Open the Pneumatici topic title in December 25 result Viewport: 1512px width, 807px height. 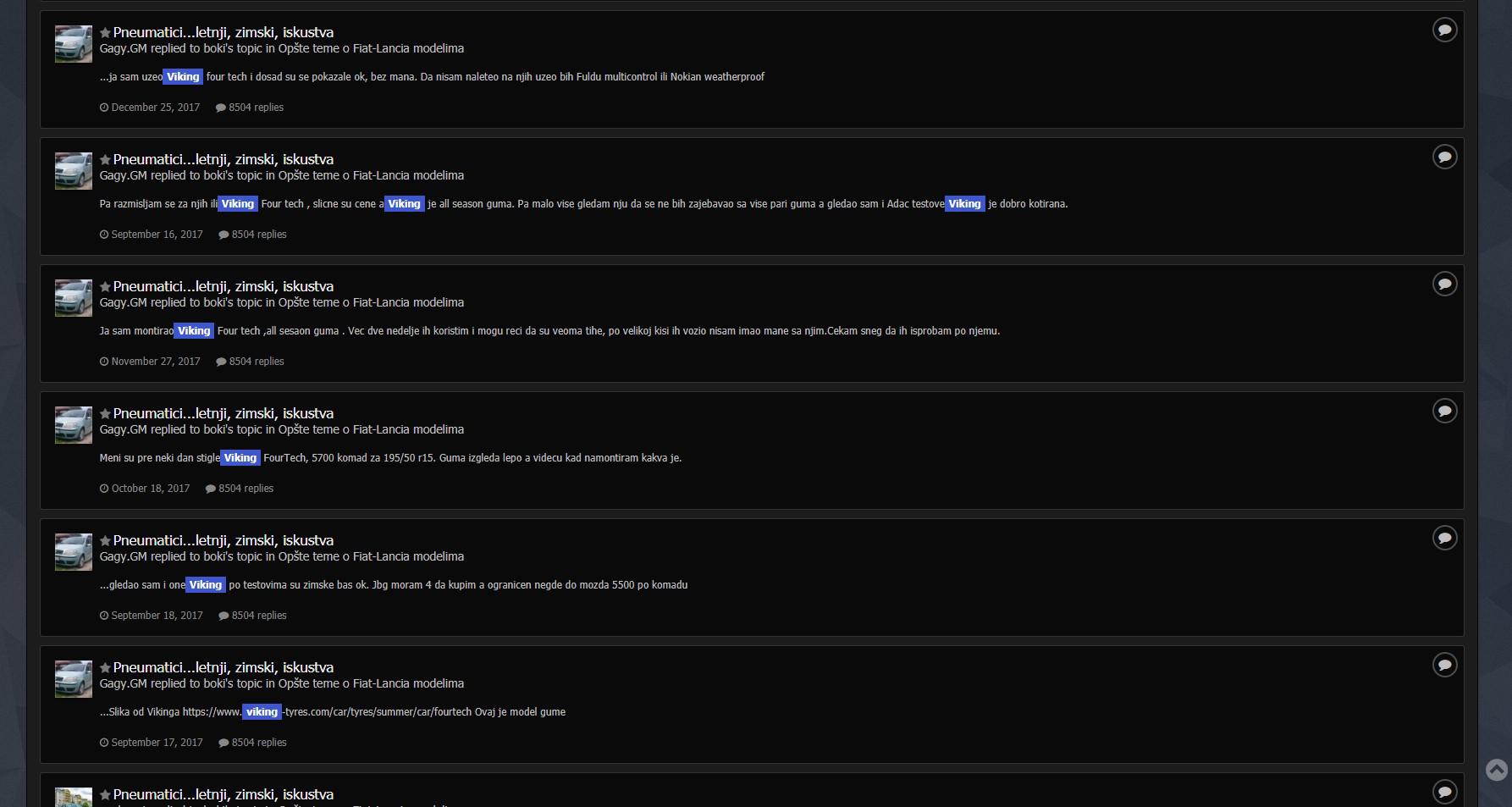pos(223,33)
